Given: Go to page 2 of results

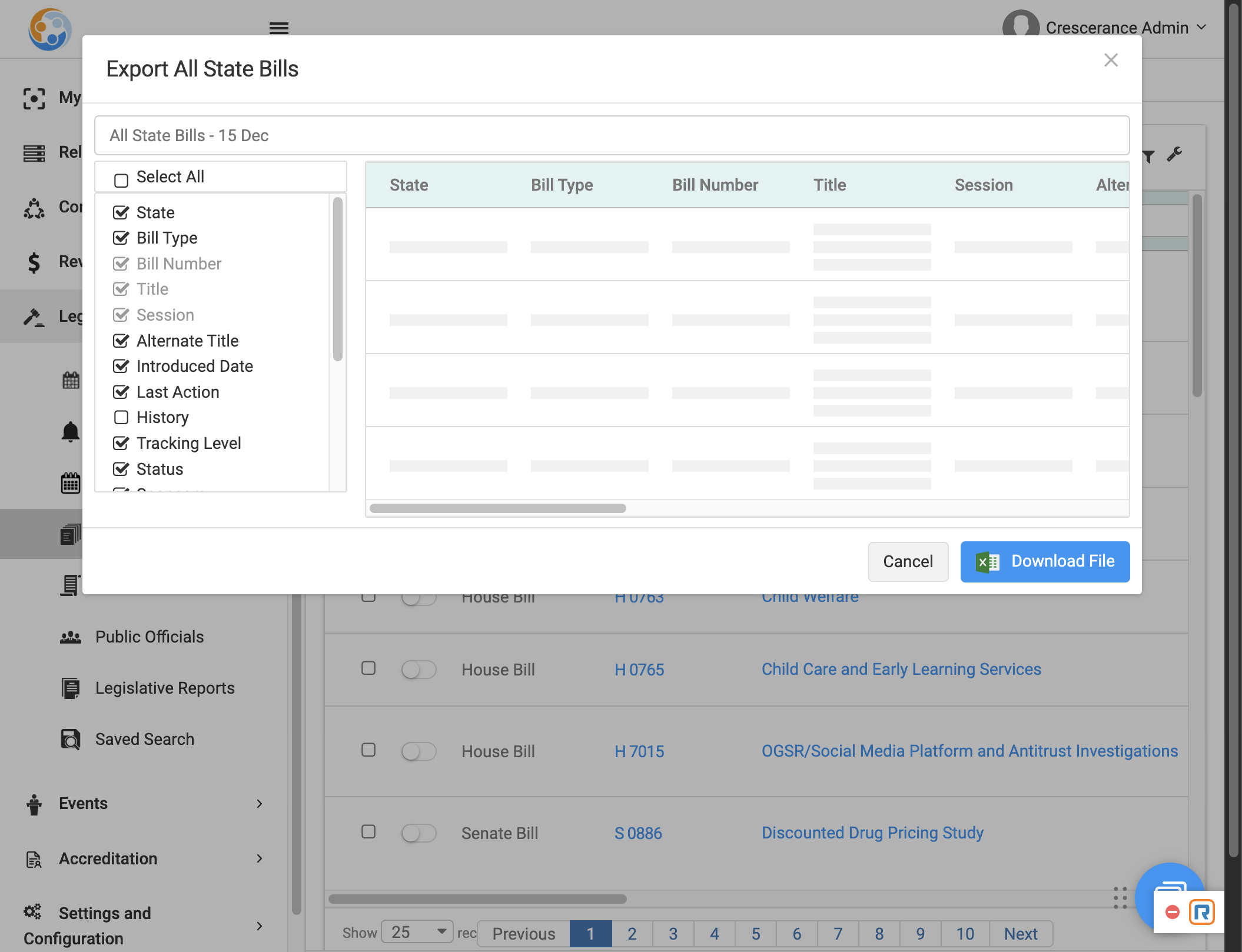Looking at the screenshot, I should (x=632, y=934).
